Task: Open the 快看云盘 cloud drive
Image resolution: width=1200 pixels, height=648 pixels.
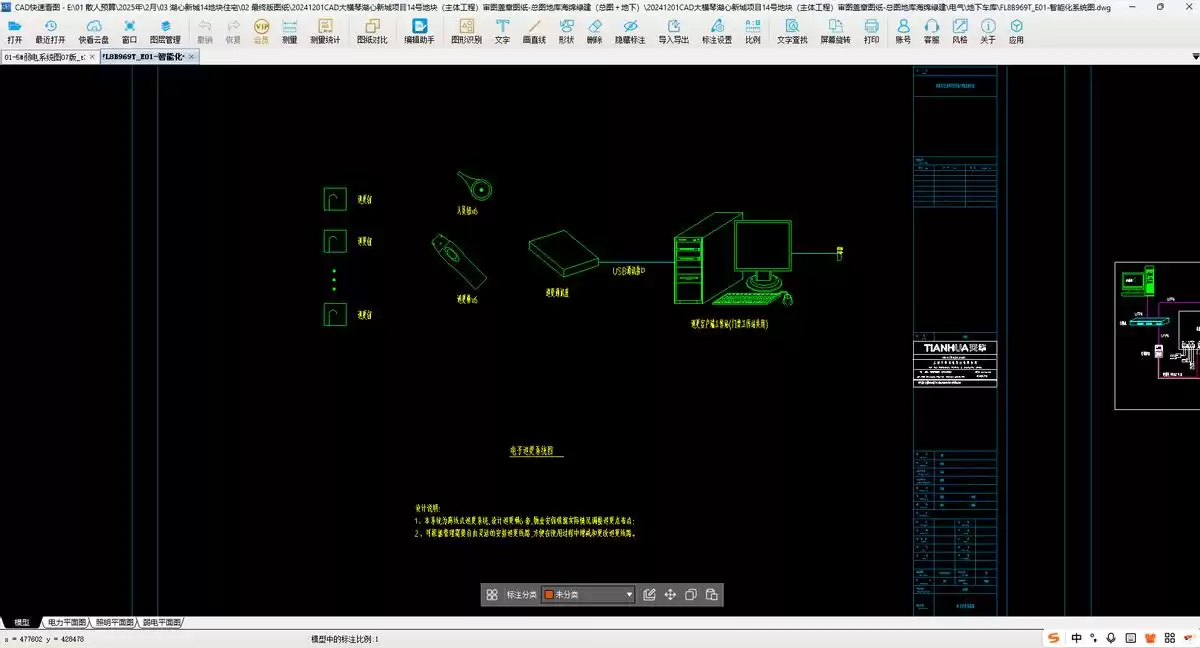Action: pyautogui.click(x=94, y=31)
